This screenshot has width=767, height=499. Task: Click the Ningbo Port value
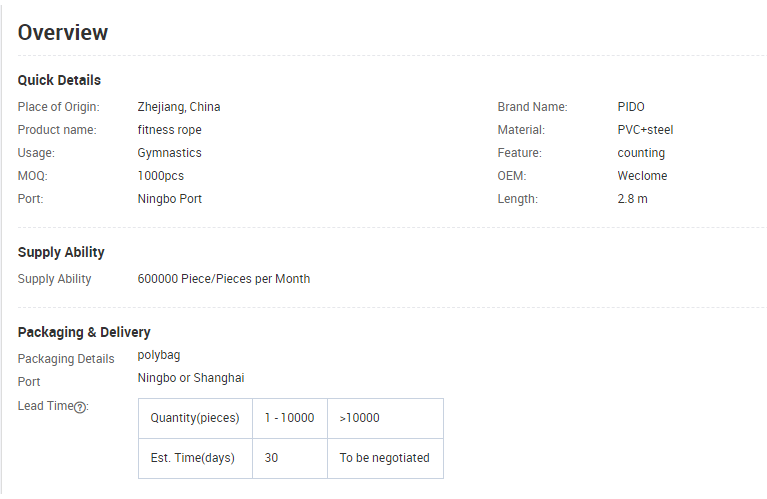point(170,199)
